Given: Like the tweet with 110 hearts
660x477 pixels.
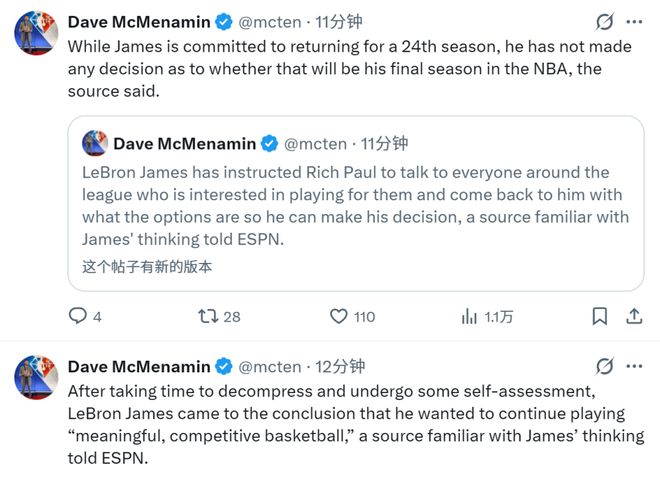Looking at the screenshot, I should pos(338,316).
